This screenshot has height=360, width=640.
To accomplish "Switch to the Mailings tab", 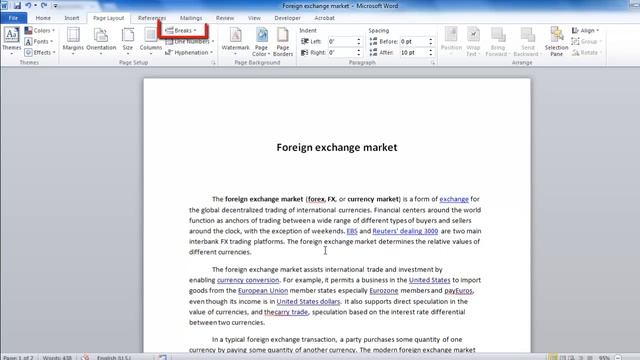I will coord(191,18).
